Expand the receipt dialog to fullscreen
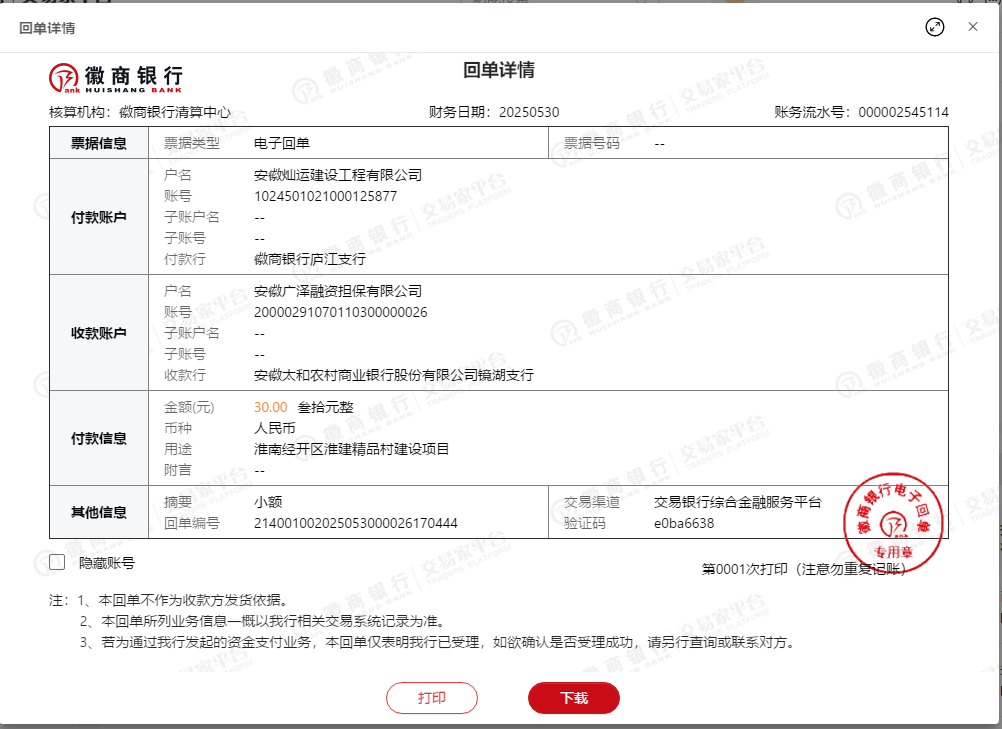The height and width of the screenshot is (729, 1002). tap(935, 27)
